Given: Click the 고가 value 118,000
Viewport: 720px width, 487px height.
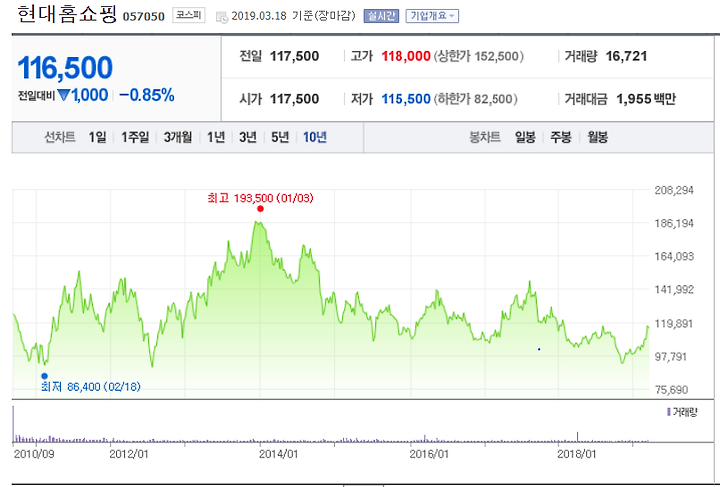Looking at the screenshot, I should click(406, 56).
